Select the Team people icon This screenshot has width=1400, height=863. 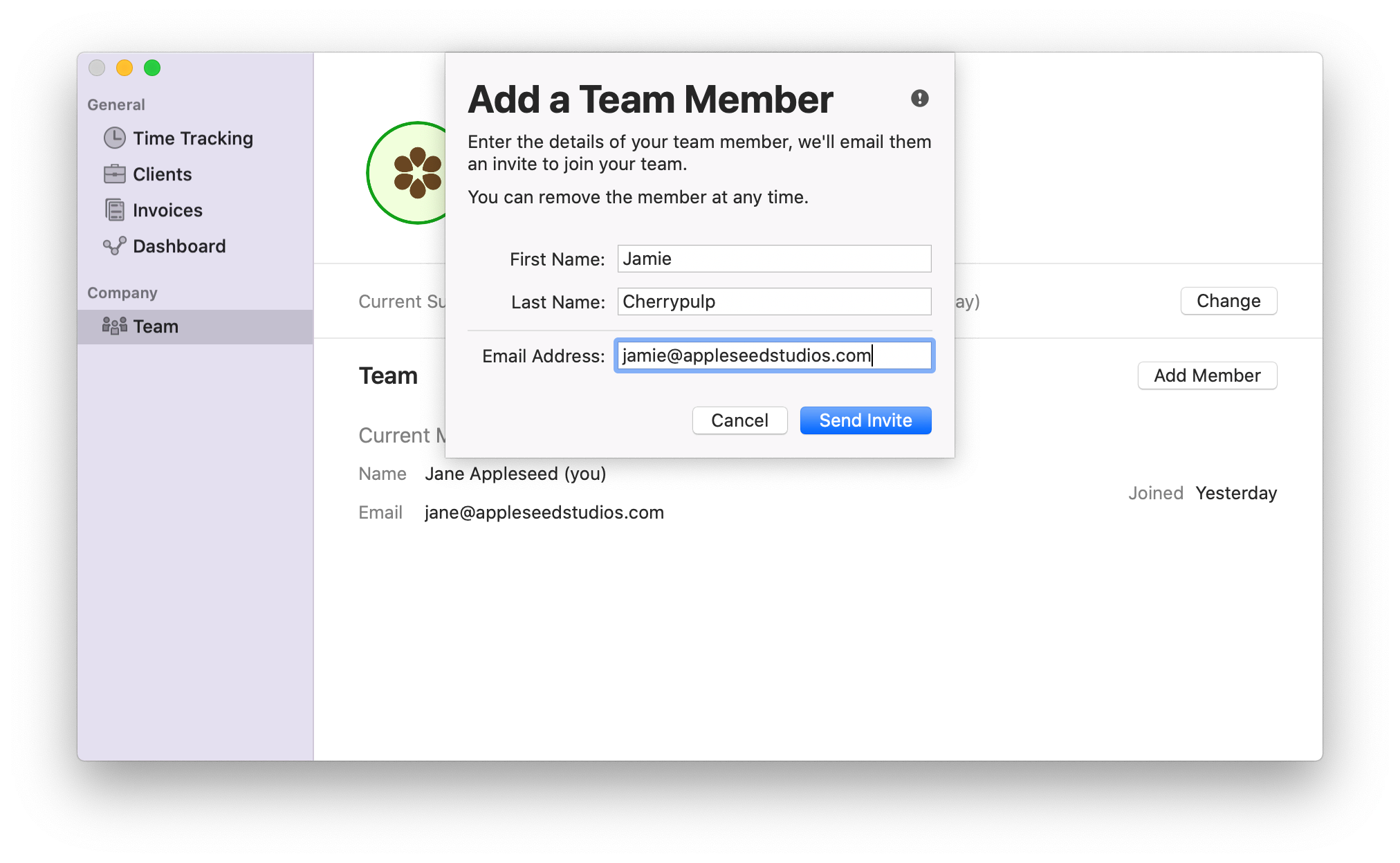point(113,326)
